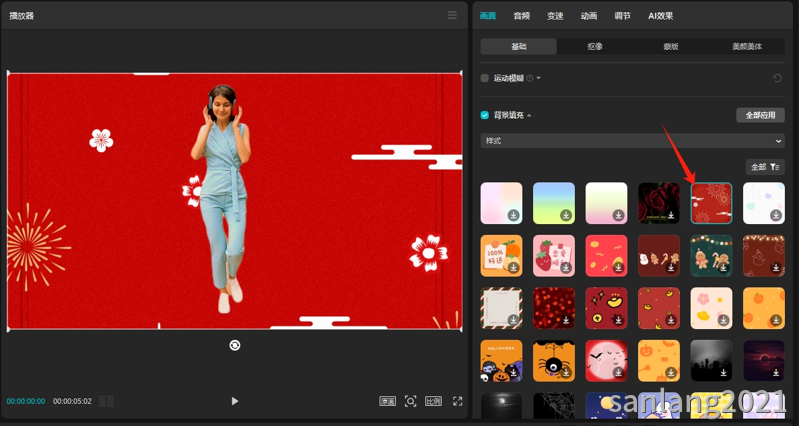
Task: Switch to the 音频 tab
Action: (x=521, y=16)
